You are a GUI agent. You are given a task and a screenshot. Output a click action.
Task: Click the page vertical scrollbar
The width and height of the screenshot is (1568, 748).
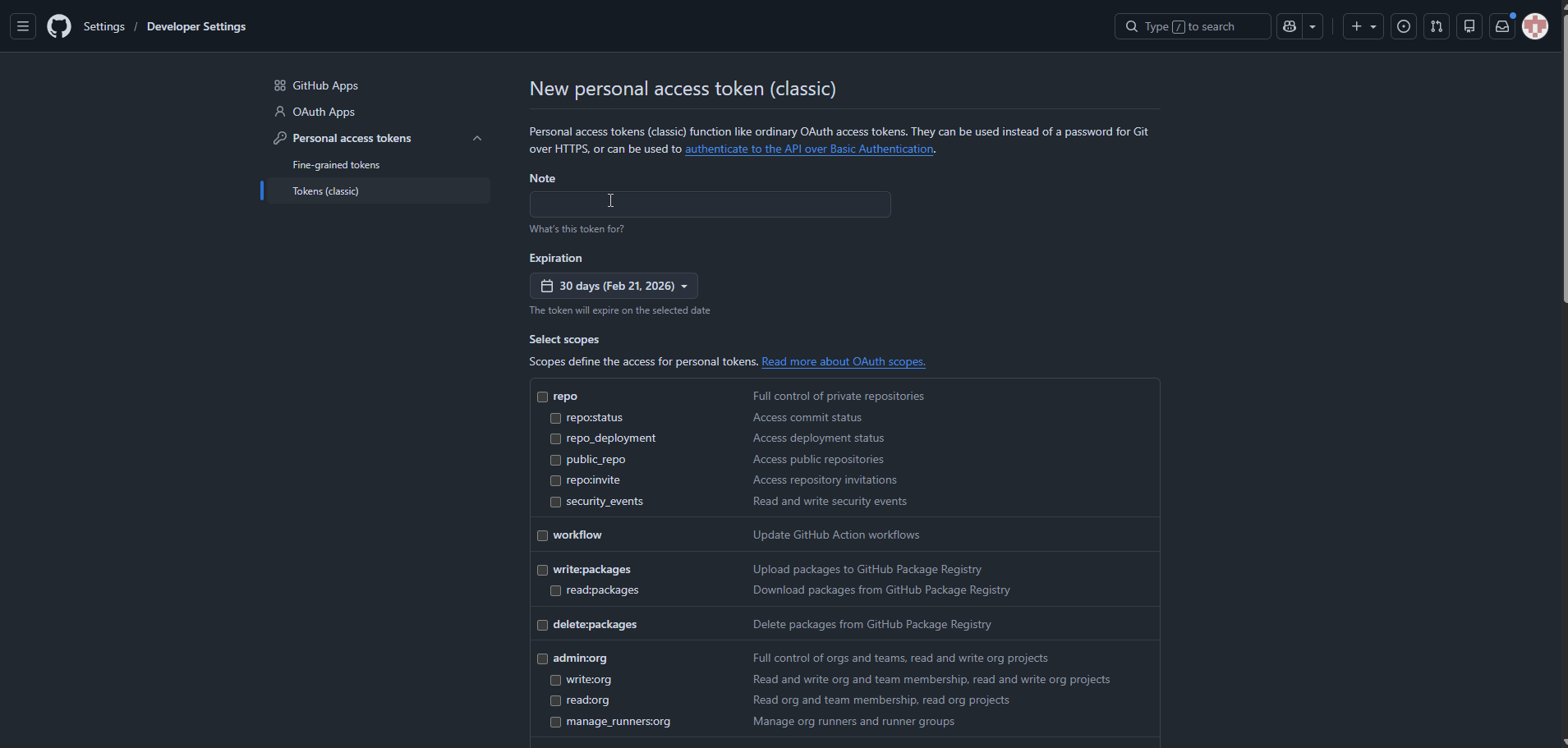tap(1564, 164)
